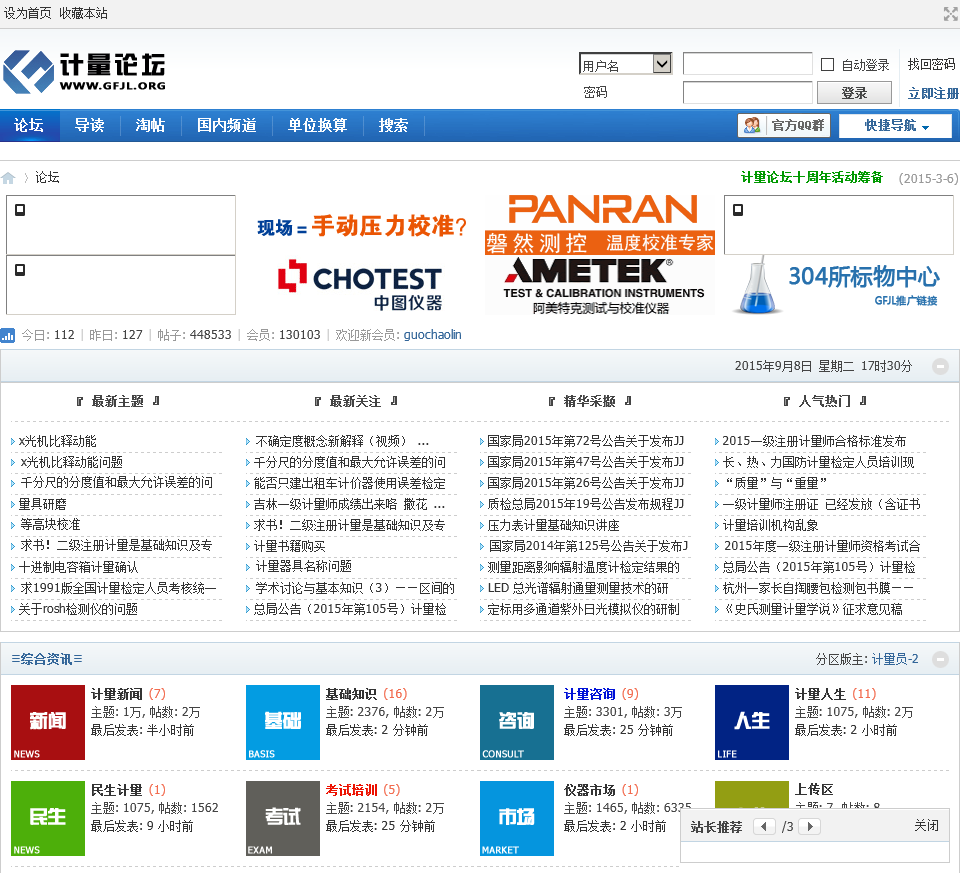Open the 咨询 CONSULT forum tile
The width and height of the screenshot is (960, 873).
[517, 722]
